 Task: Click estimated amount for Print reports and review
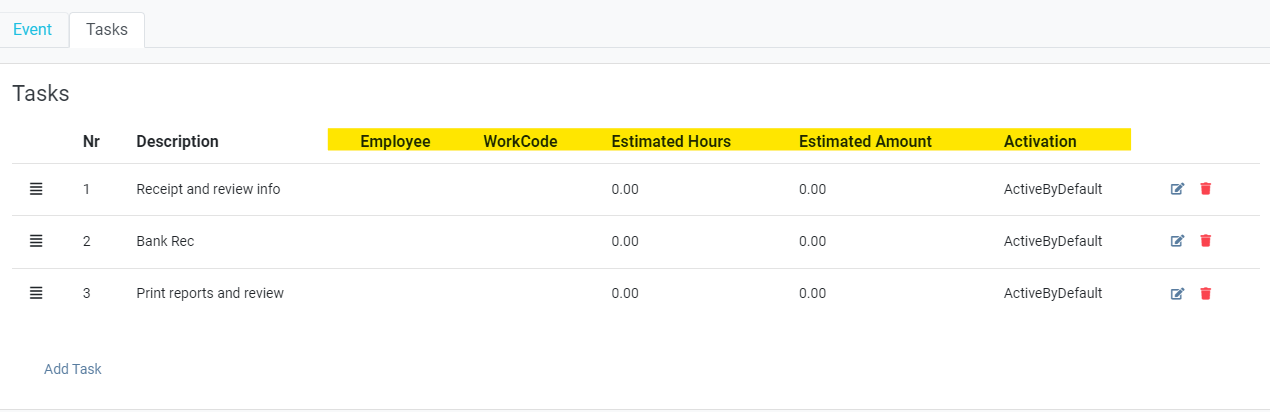pyautogui.click(x=812, y=293)
